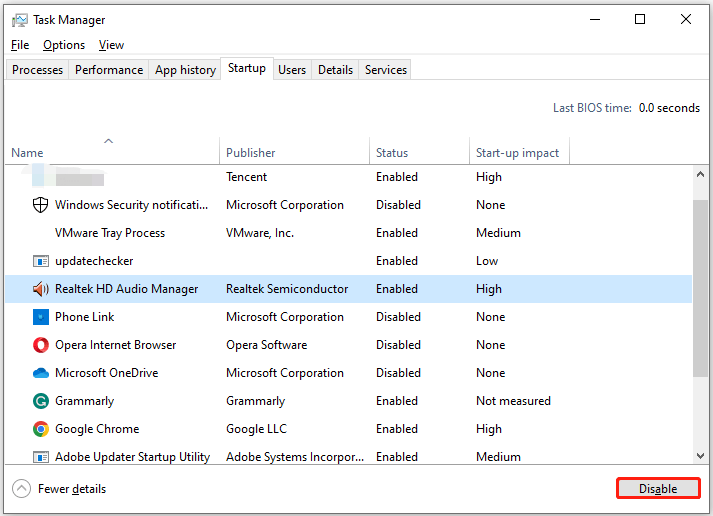Click the Not measured impact cell
This screenshot has height=516, width=713.
coord(513,401)
